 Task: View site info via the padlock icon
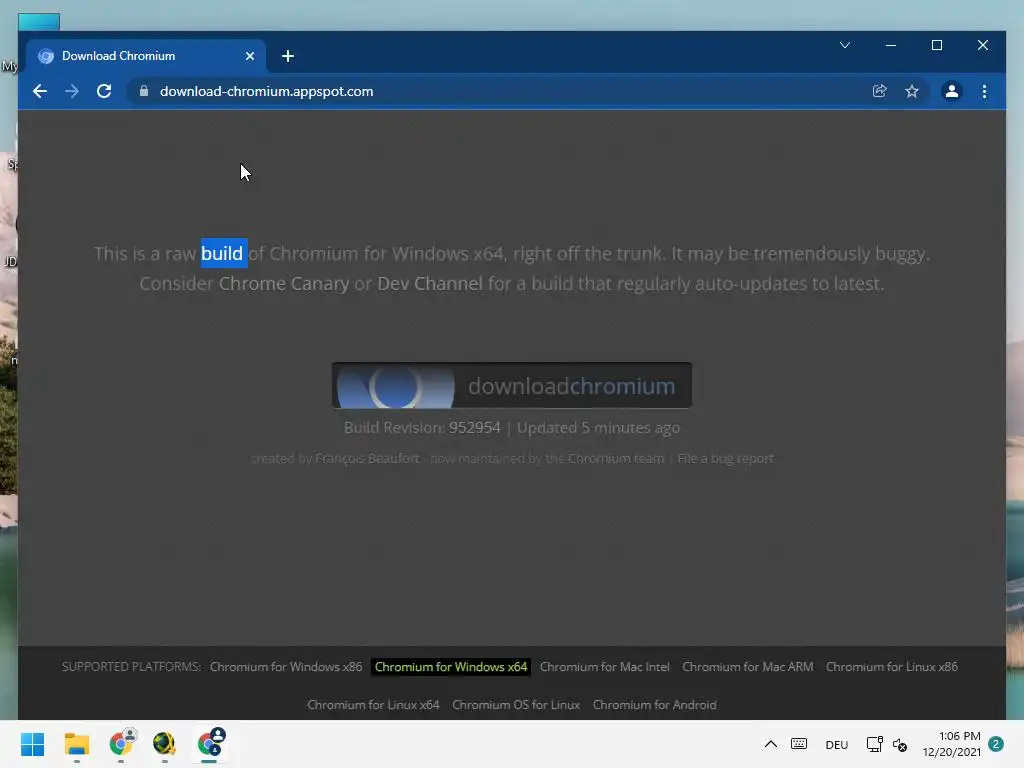pos(144,91)
